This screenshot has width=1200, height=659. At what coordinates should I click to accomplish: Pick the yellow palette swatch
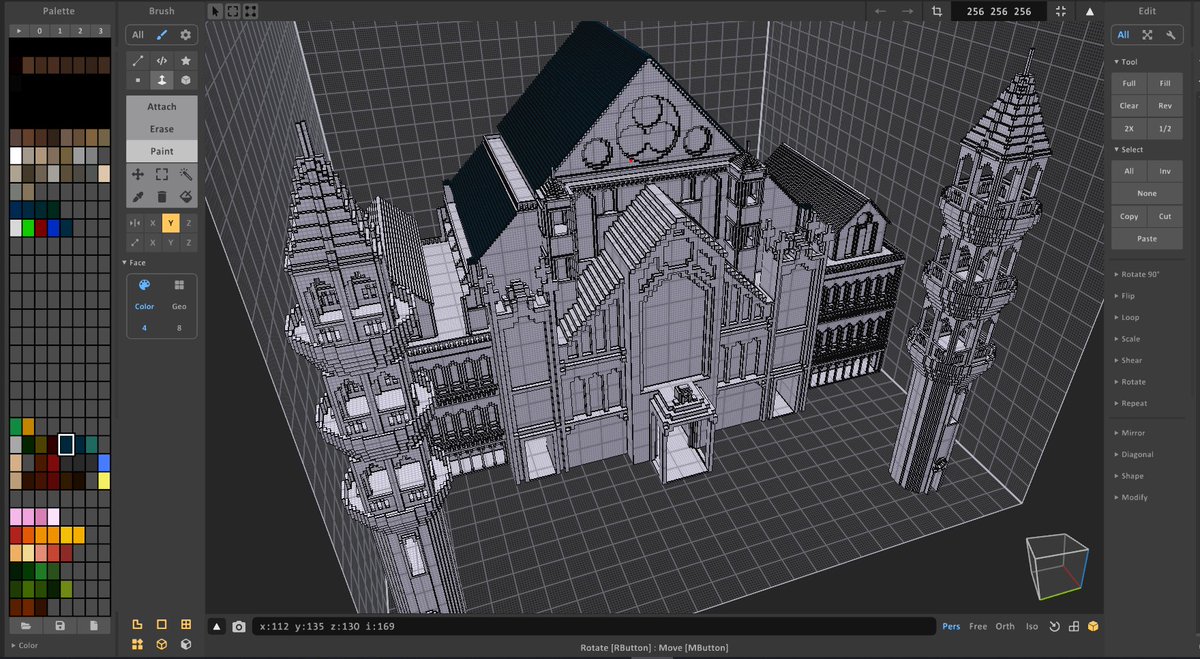tap(104, 480)
